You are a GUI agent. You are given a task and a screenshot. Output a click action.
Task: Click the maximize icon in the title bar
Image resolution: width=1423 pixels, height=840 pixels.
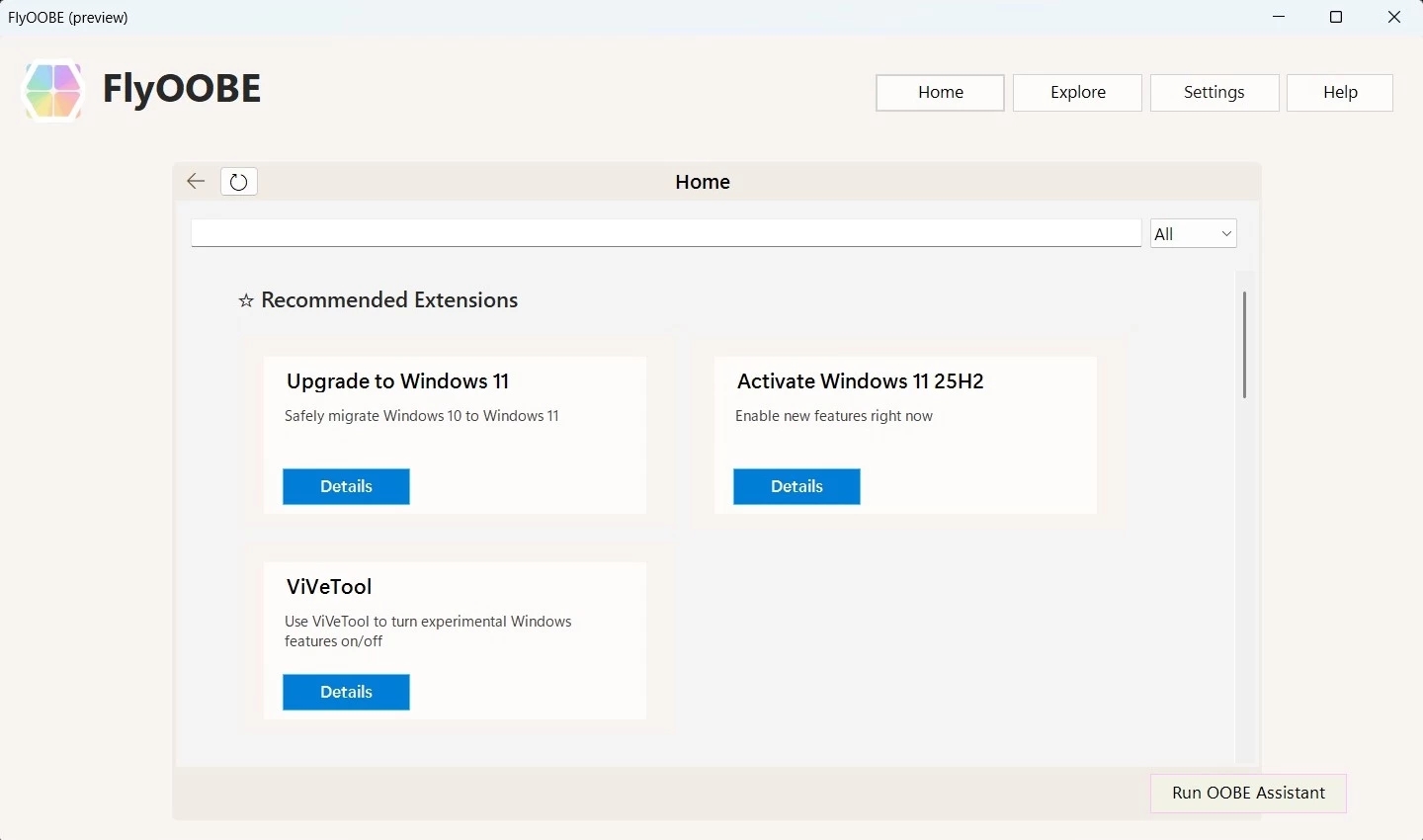pyautogui.click(x=1336, y=17)
